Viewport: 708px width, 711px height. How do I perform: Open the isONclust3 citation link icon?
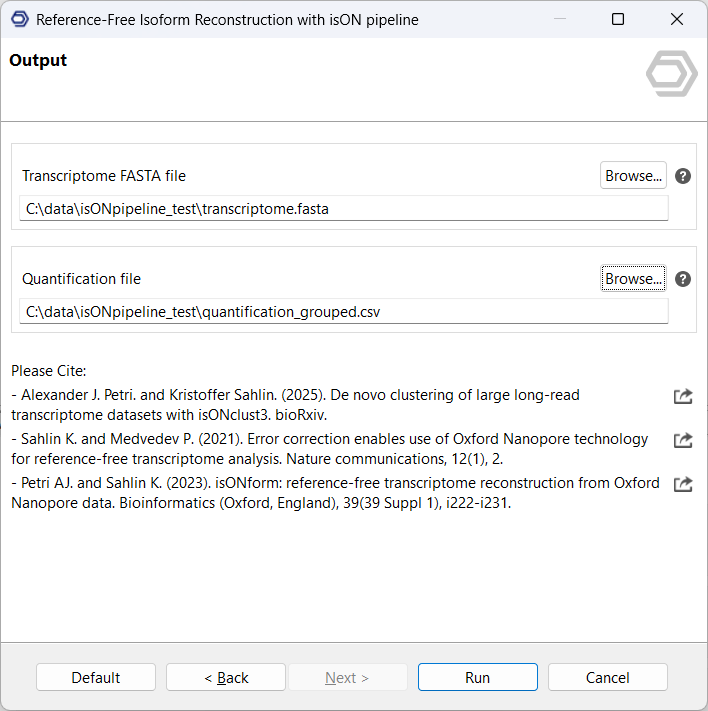click(683, 397)
